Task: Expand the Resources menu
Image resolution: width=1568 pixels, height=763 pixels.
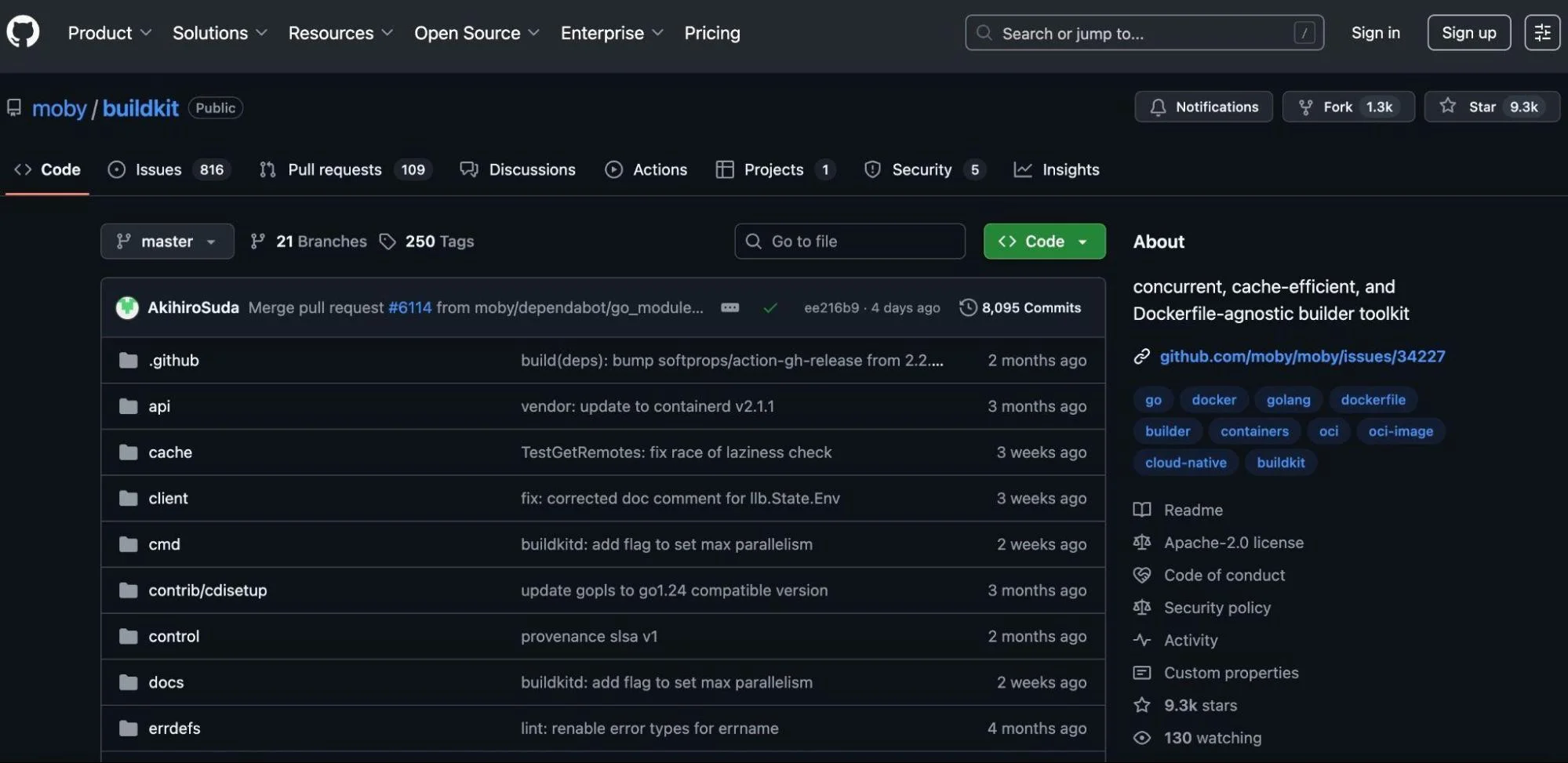Action: (341, 33)
